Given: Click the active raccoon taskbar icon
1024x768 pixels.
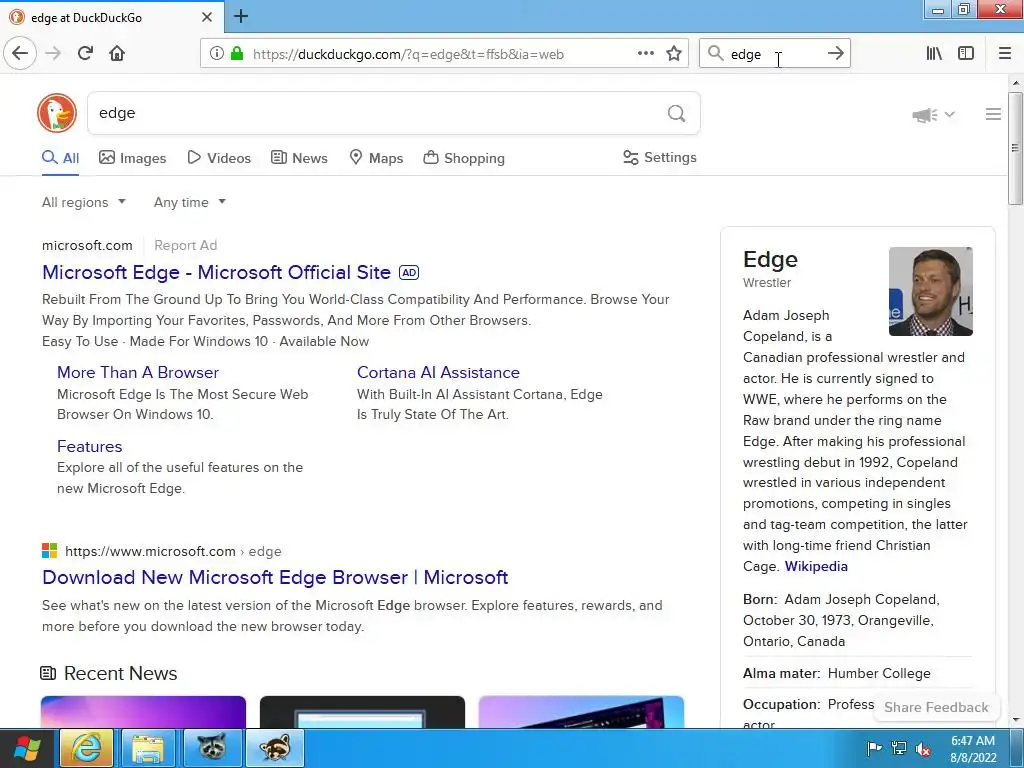Looking at the screenshot, I should [275, 748].
